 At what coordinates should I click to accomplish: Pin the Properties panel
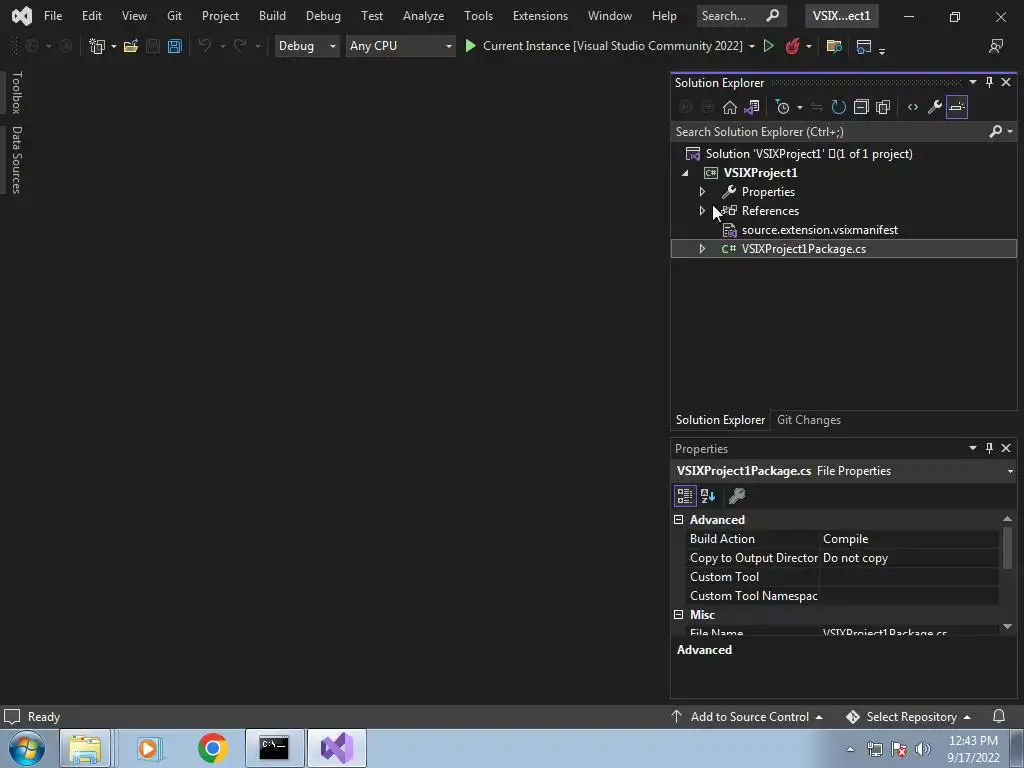[x=989, y=448]
